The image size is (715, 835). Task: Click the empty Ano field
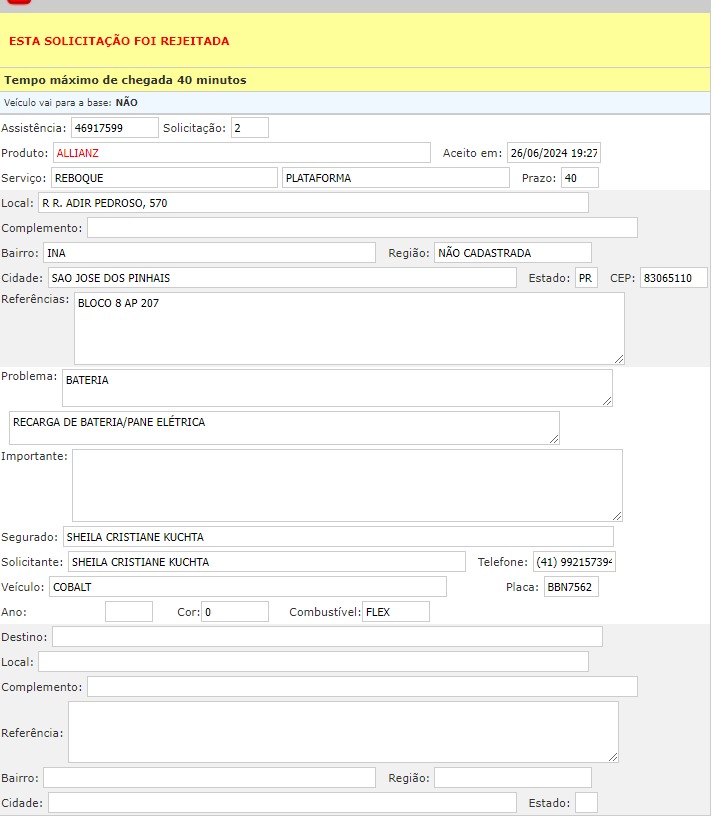pos(128,612)
